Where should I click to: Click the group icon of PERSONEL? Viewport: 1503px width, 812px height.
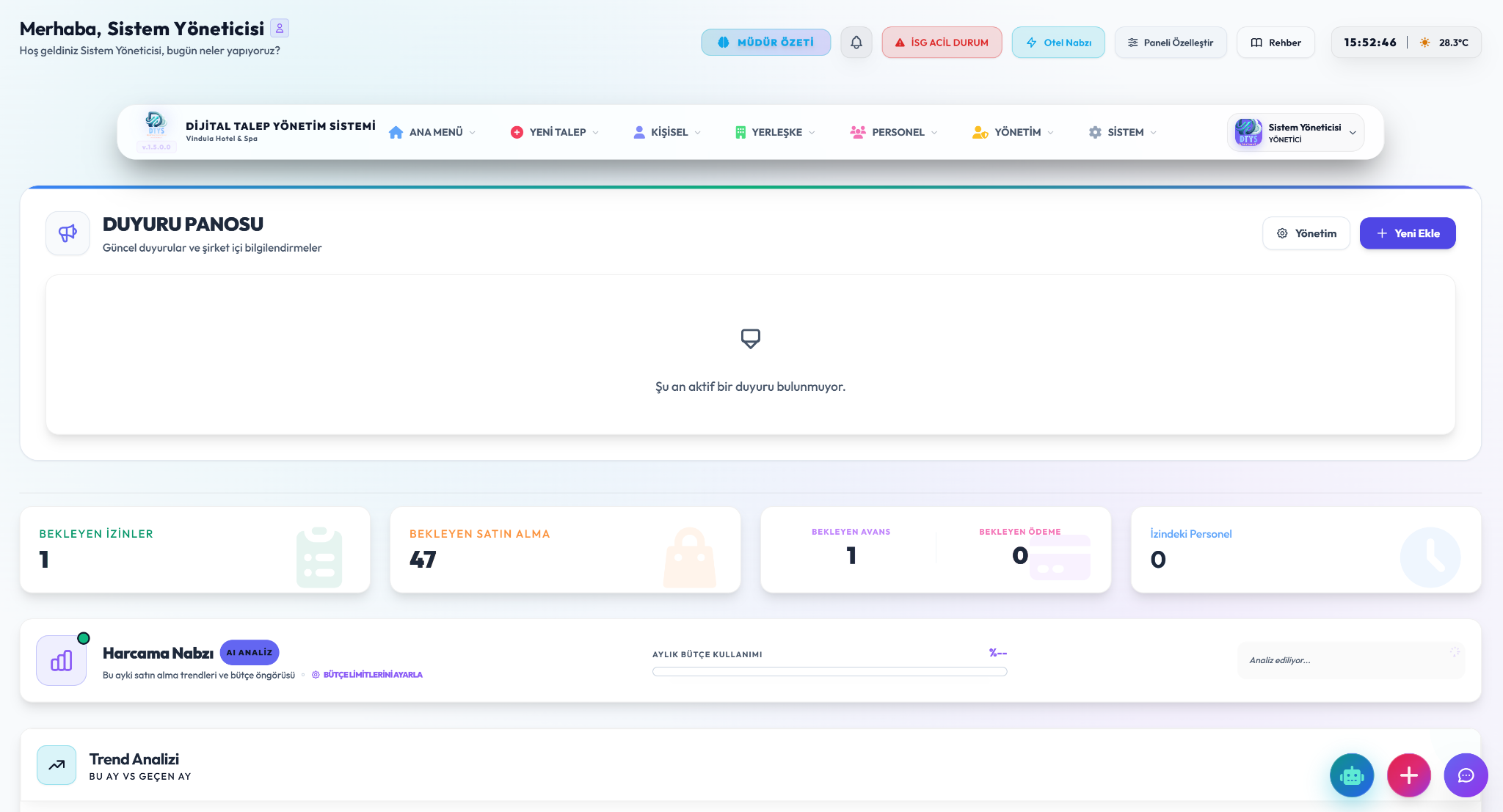coord(858,132)
